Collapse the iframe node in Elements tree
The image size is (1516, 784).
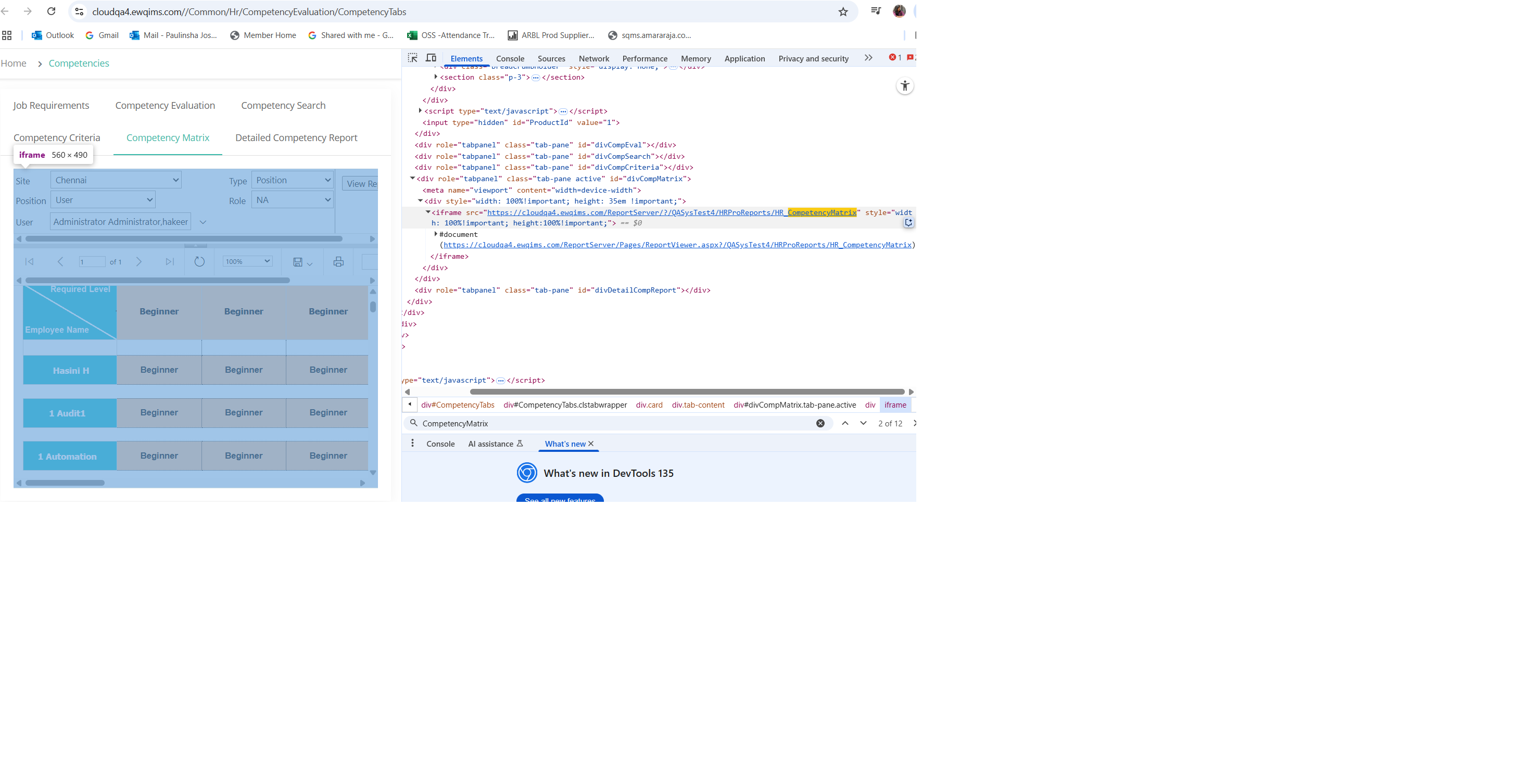click(427, 212)
